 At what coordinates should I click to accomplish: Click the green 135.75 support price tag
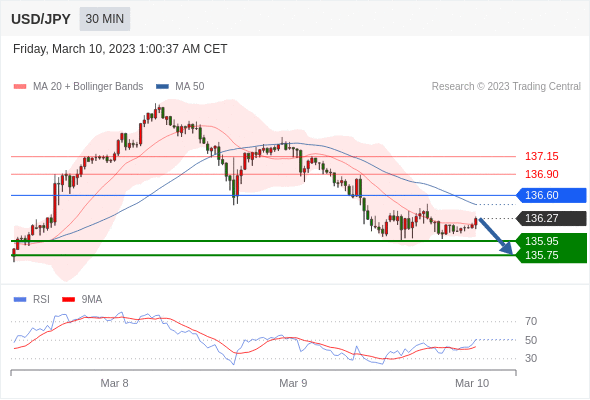point(551,256)
